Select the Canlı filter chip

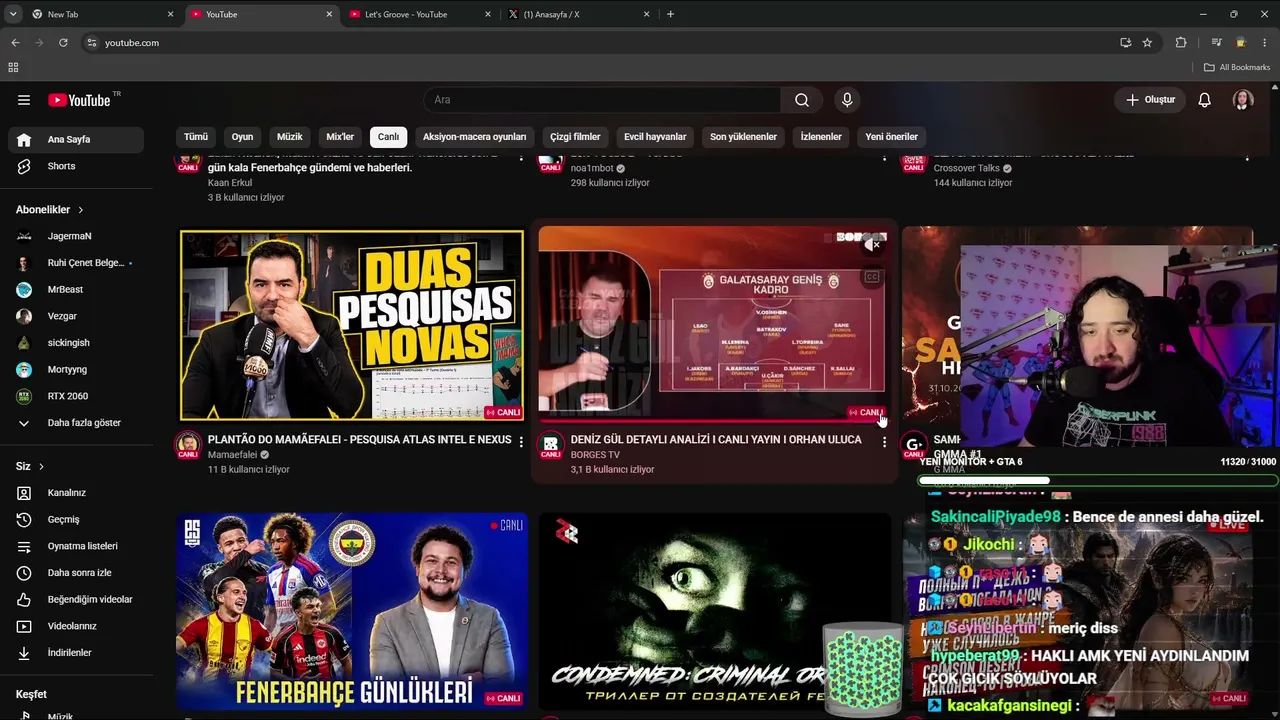pos(389,137)
